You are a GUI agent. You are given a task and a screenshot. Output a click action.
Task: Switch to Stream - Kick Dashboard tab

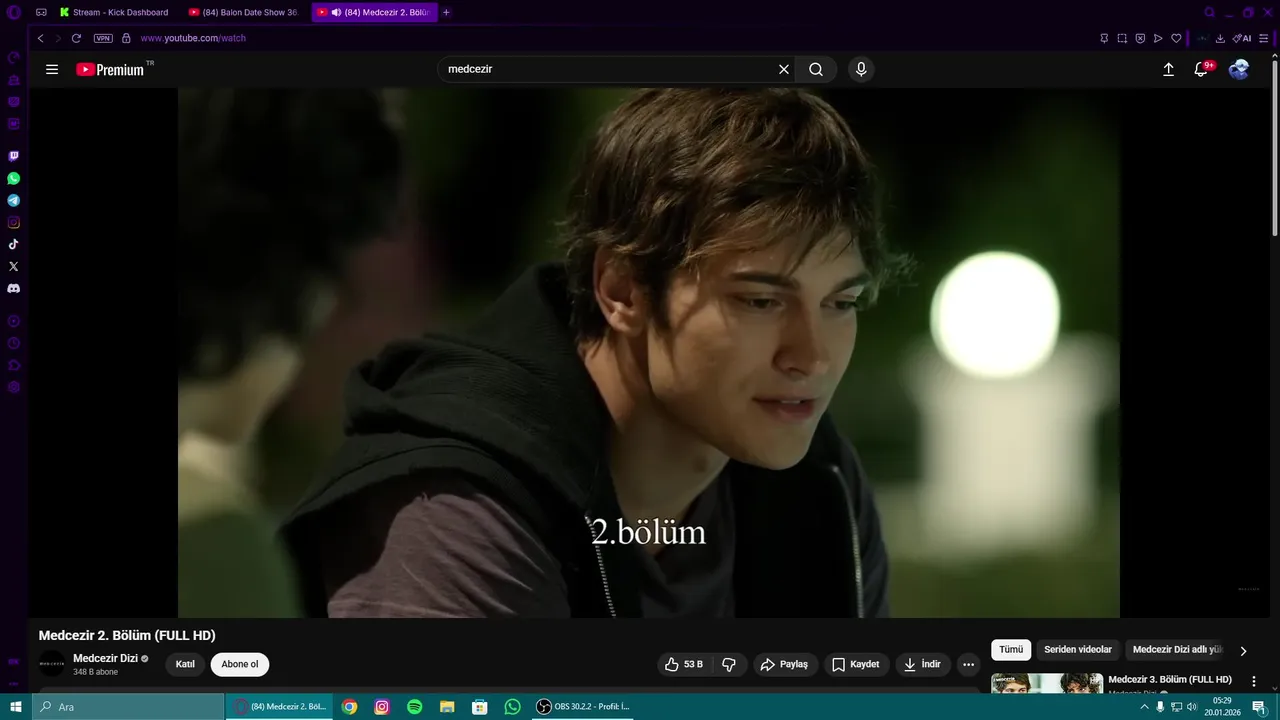coord(114,12)
